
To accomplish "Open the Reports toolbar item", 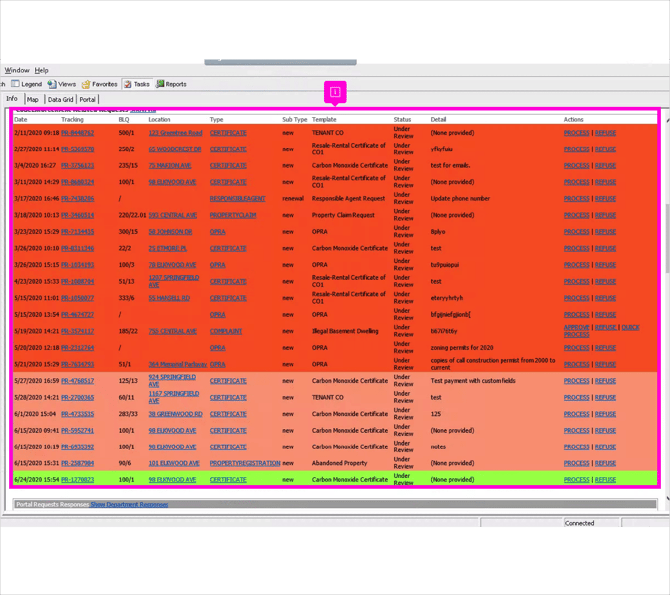I will click(x=171, y=84).
